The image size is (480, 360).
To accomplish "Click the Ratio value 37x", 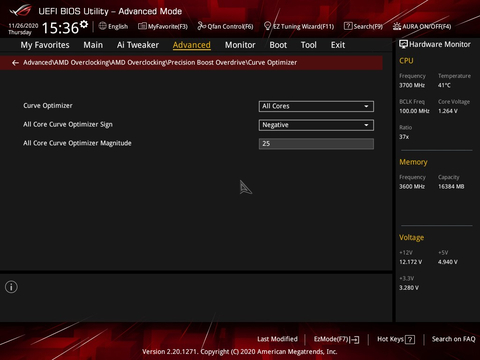I will (x=404, y=137).
